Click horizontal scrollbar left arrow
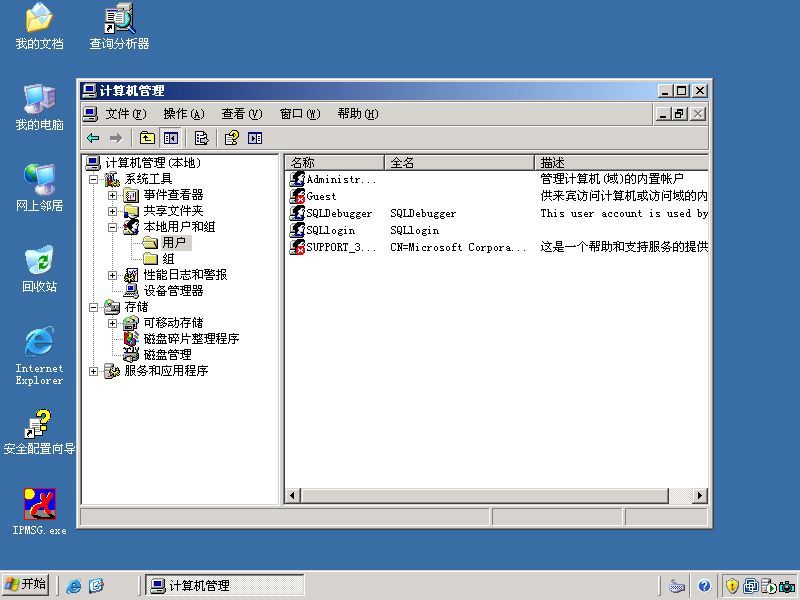The height and width of the screenshot is (600, 800). (293, 495)
